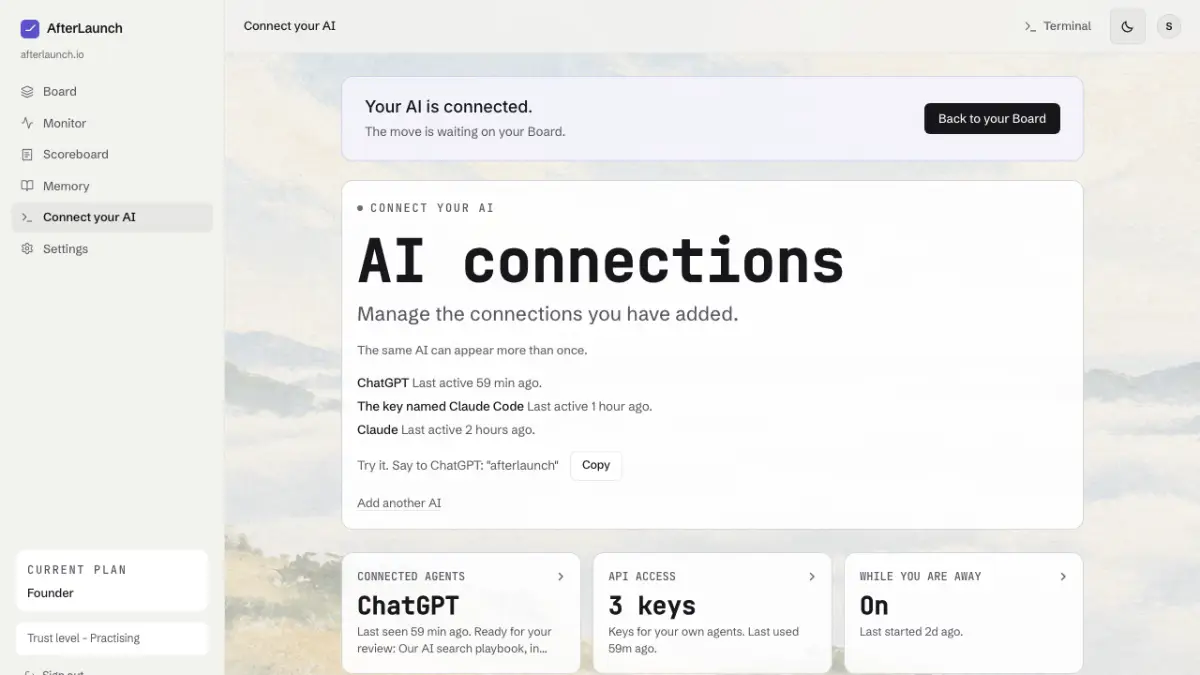The width and height of the screenshot is (1200, 675).
Task: Click the Monitor pulse icon
Action: pos(27,123)
